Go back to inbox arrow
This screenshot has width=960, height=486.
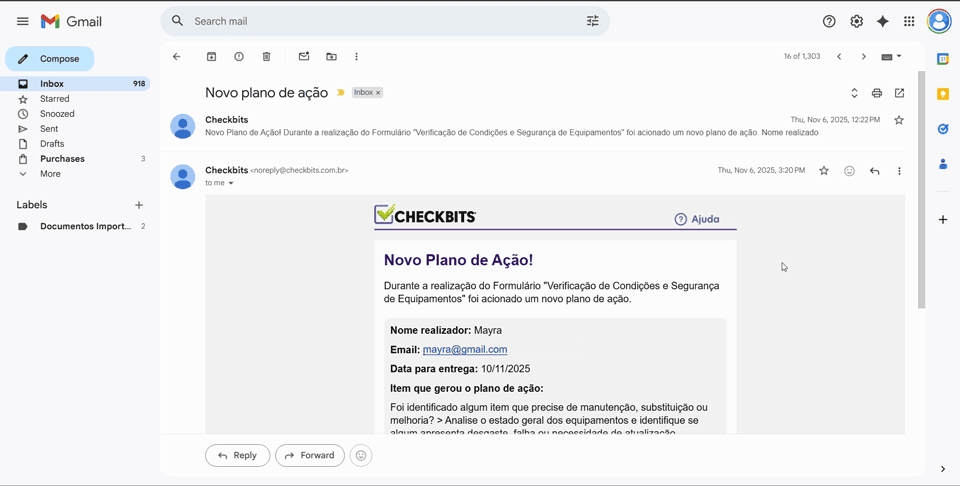[x=177, y=56]
